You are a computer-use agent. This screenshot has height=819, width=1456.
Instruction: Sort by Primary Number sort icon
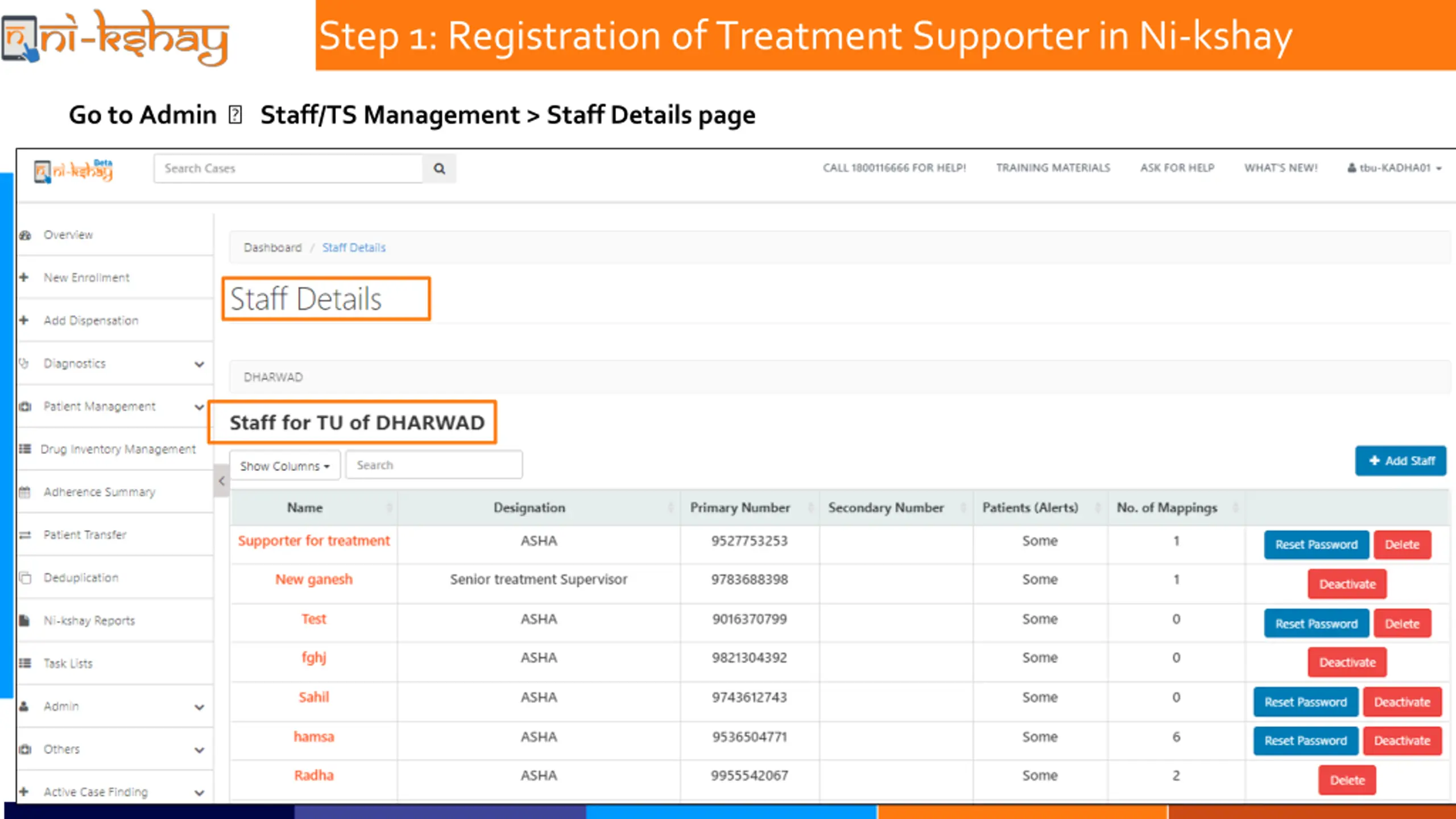811,507
